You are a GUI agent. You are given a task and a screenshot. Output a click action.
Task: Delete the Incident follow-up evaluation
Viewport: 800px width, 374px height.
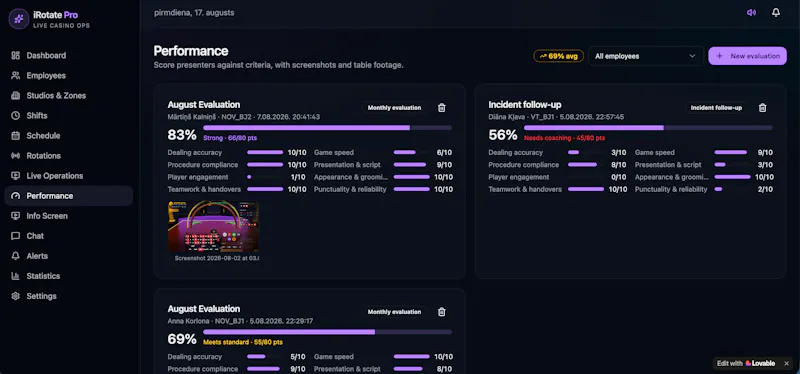[762, 108]
